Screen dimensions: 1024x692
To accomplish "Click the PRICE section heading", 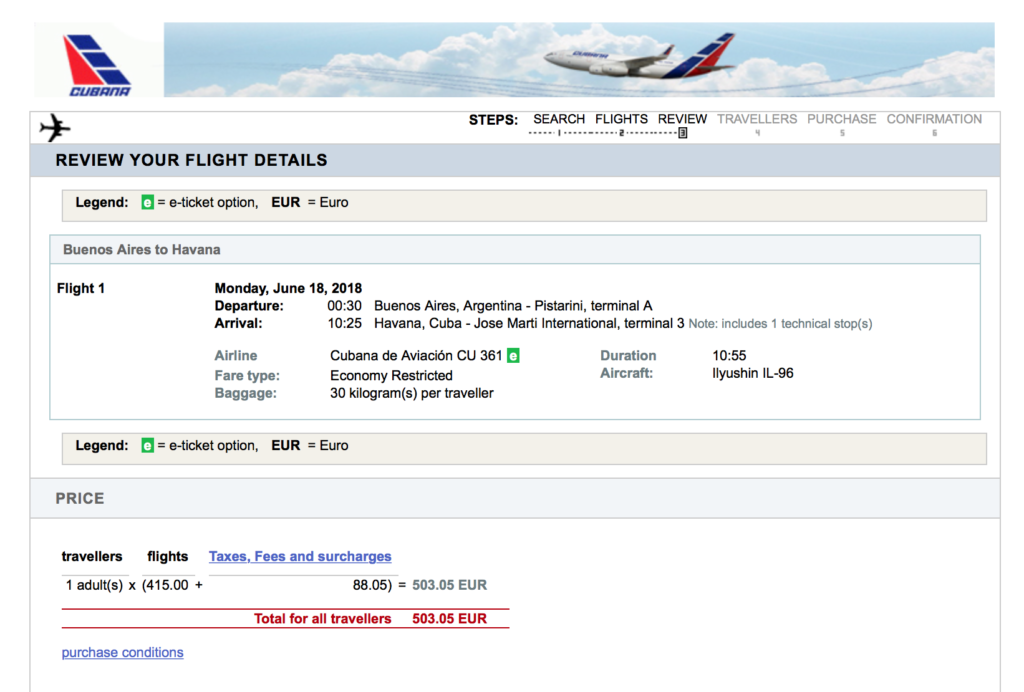I will [78, 498].
